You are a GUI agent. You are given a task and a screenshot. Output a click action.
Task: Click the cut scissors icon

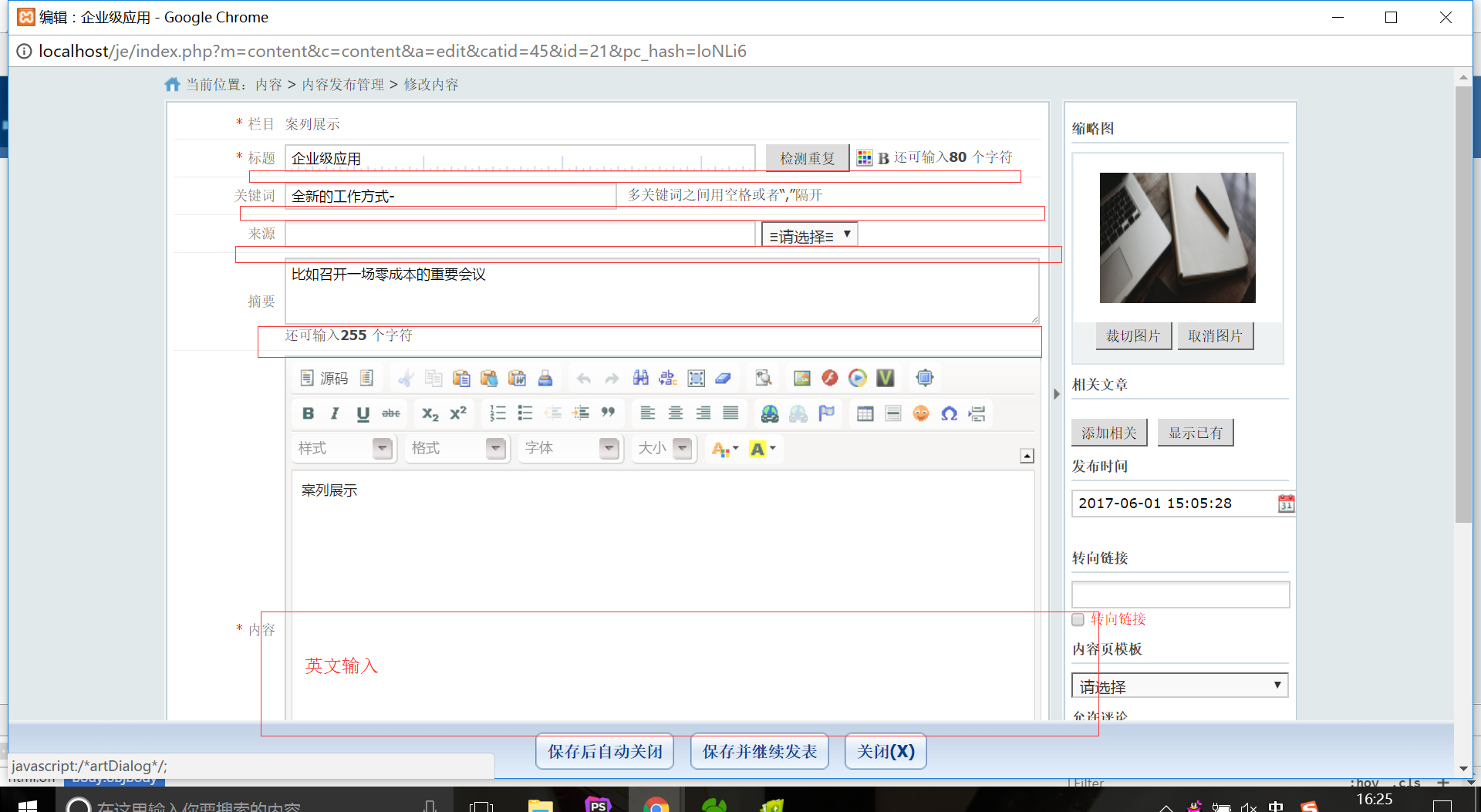[x=406, y=378]
